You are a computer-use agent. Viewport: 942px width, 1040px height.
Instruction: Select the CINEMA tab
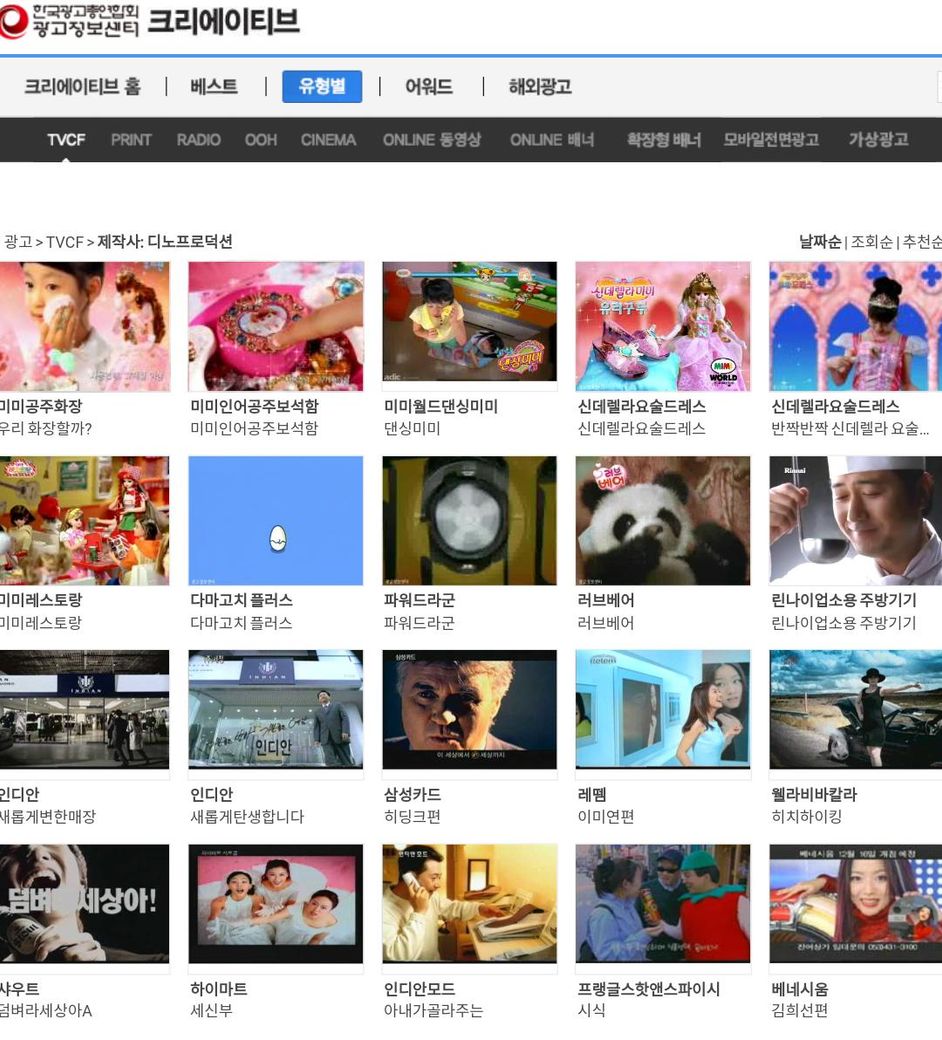tap(328, 140)
